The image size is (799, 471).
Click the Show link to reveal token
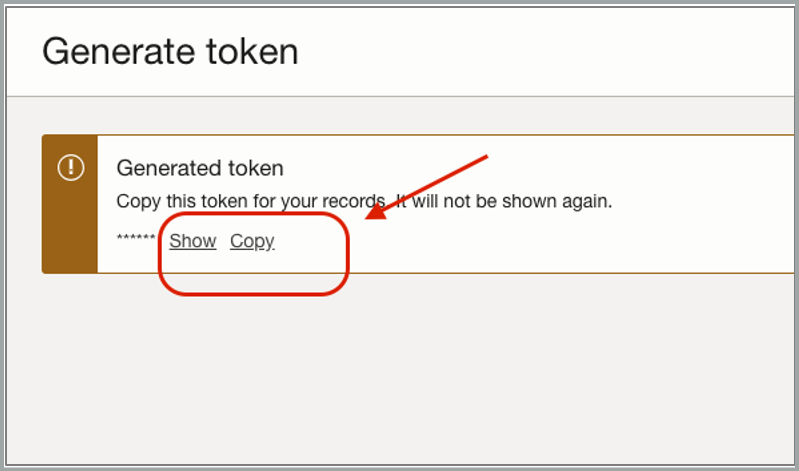[x=192, y=241]
